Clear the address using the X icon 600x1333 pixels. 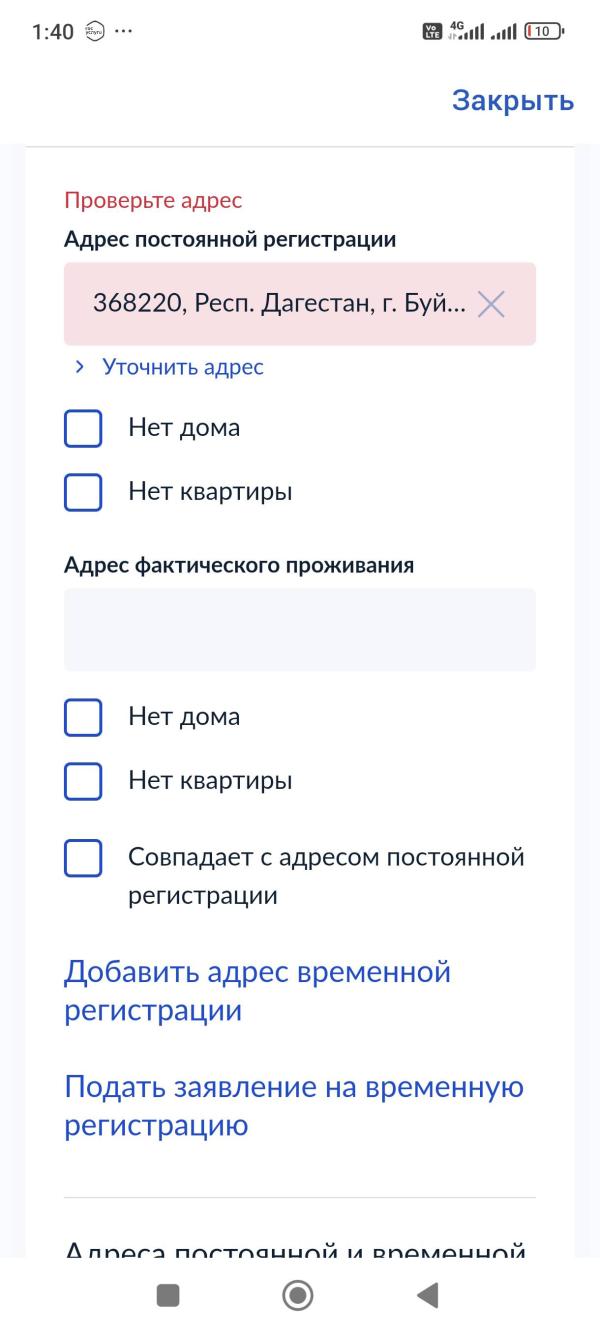click(493, 305)
